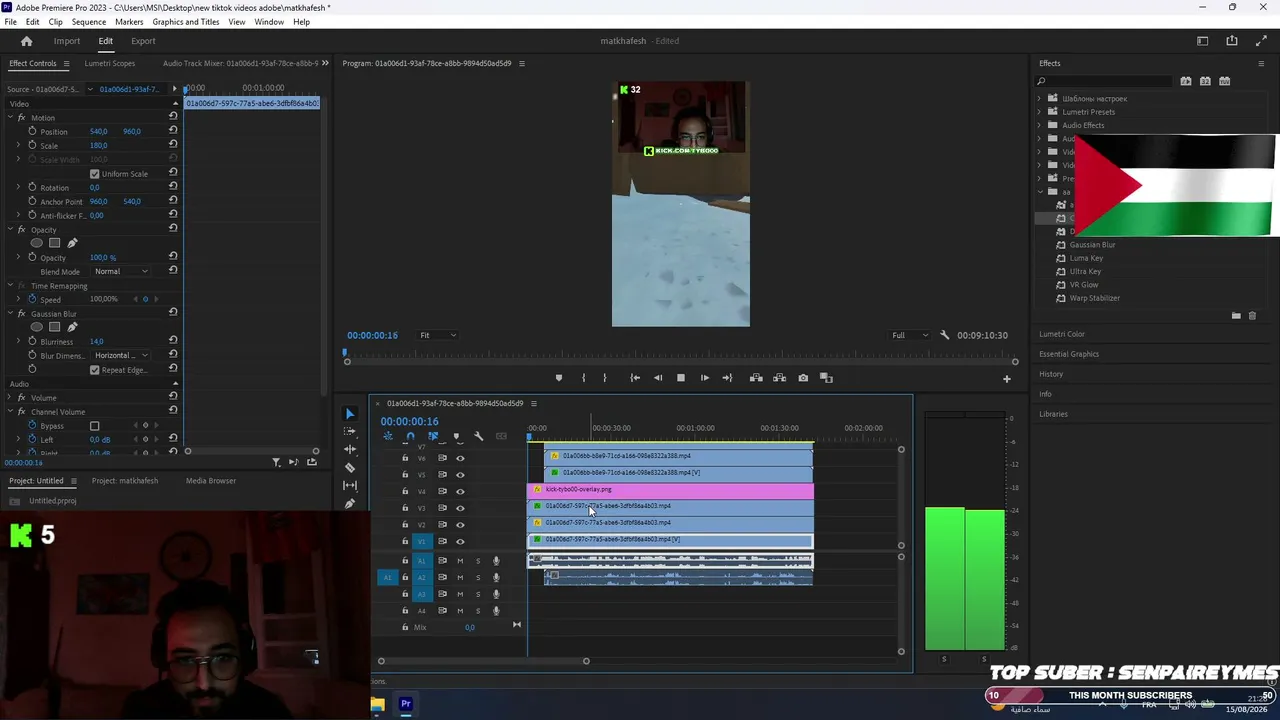
Task: Reset the Blurriness parameter
Action: (x=173, y=341)
